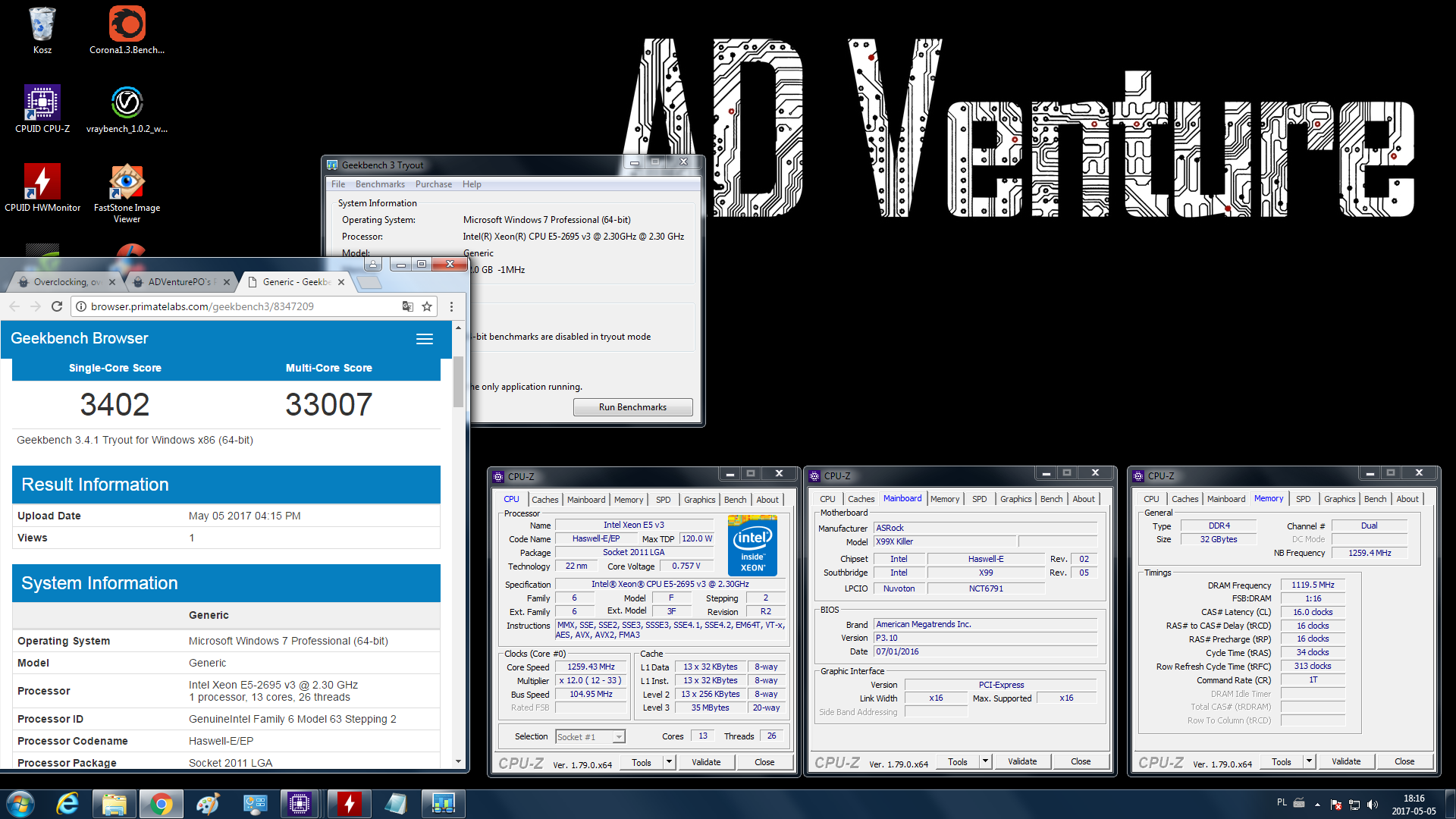This screenshot has width=1456, height=819.
Task: Click the Geekbench page vertical scrollbar thumb
Action: pyautogui.click(x=458, y=381)
